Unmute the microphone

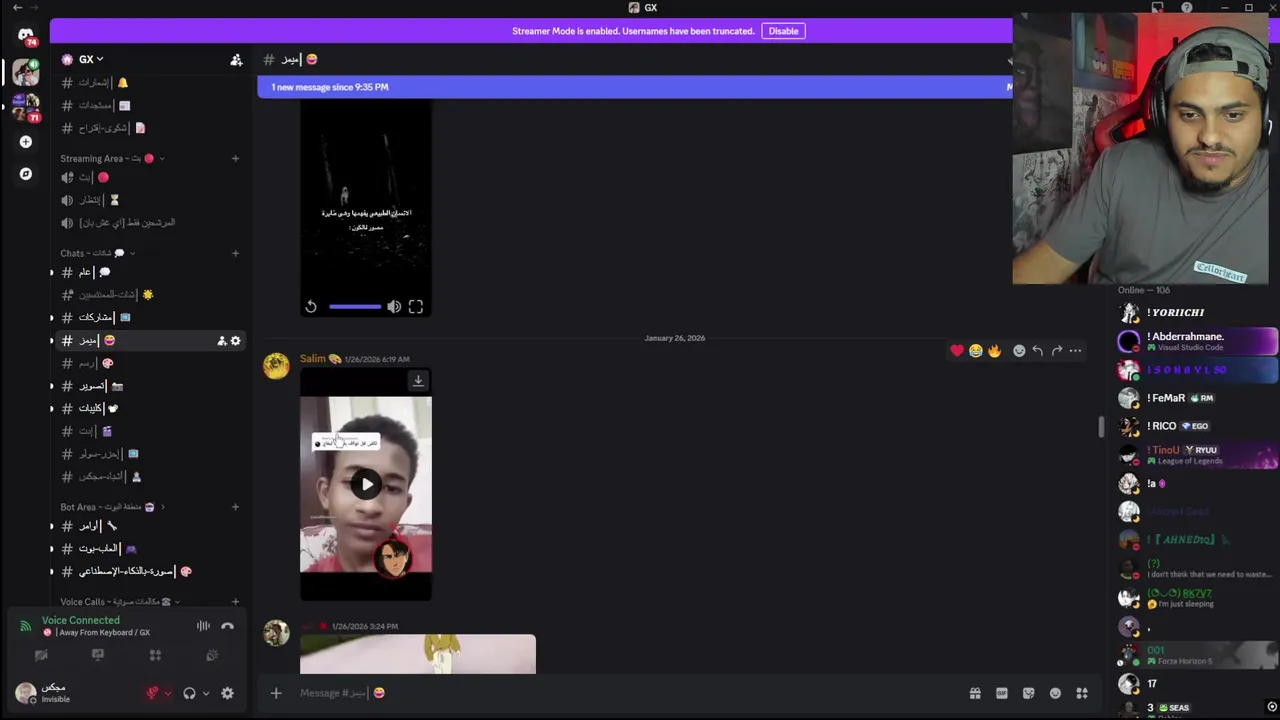tap(152, 693)
